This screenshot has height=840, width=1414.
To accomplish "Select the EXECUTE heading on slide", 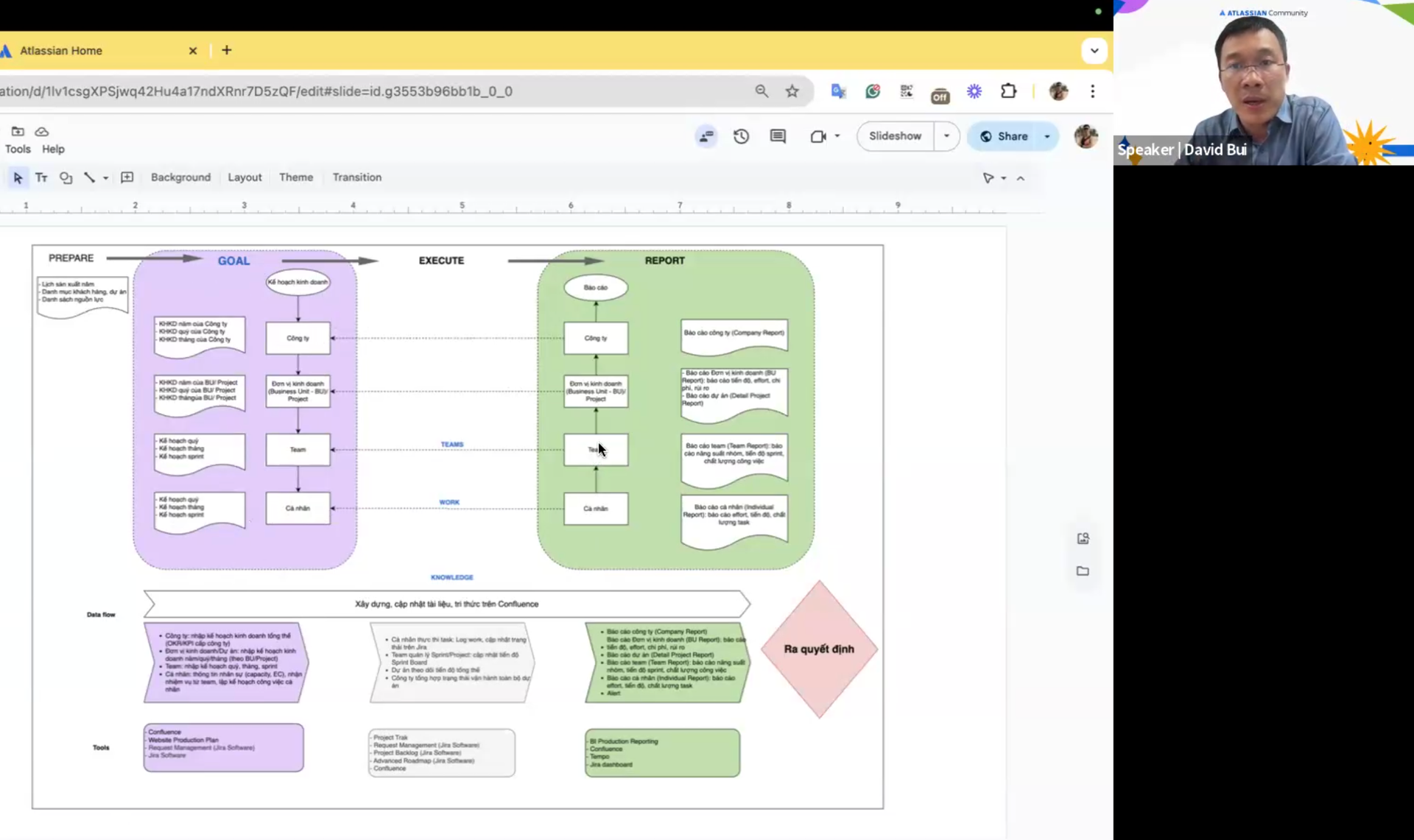I will click(441, 261).
